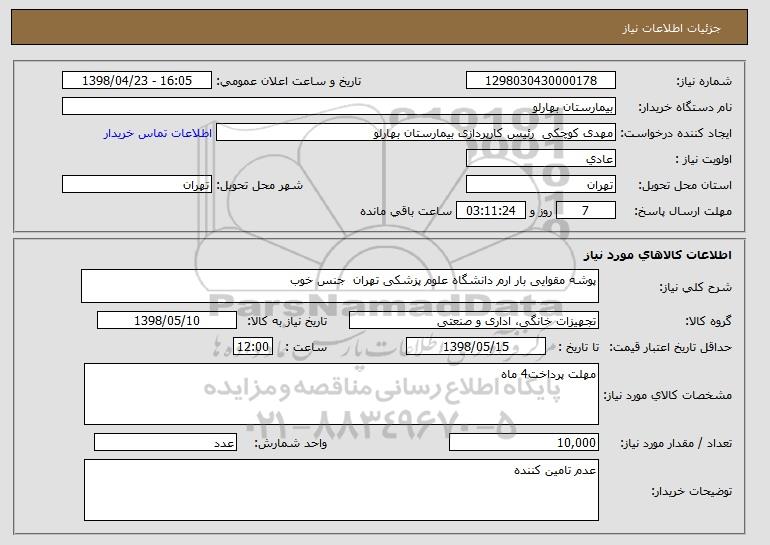Select the goods group field
The width and height of the screenshot is (770, 545).
tap(474, 321)
